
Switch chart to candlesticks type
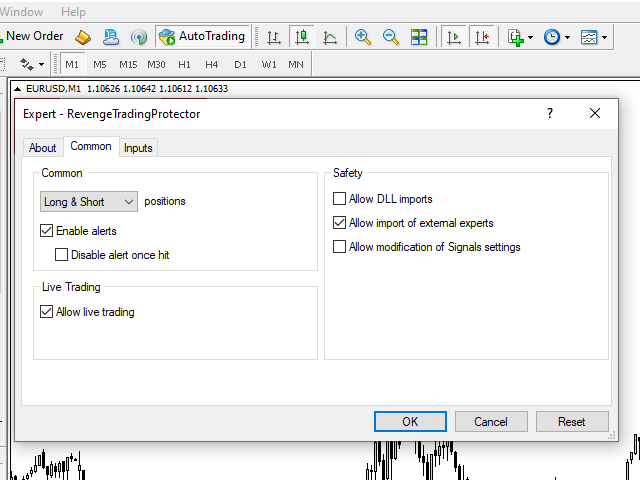point(302,37)
